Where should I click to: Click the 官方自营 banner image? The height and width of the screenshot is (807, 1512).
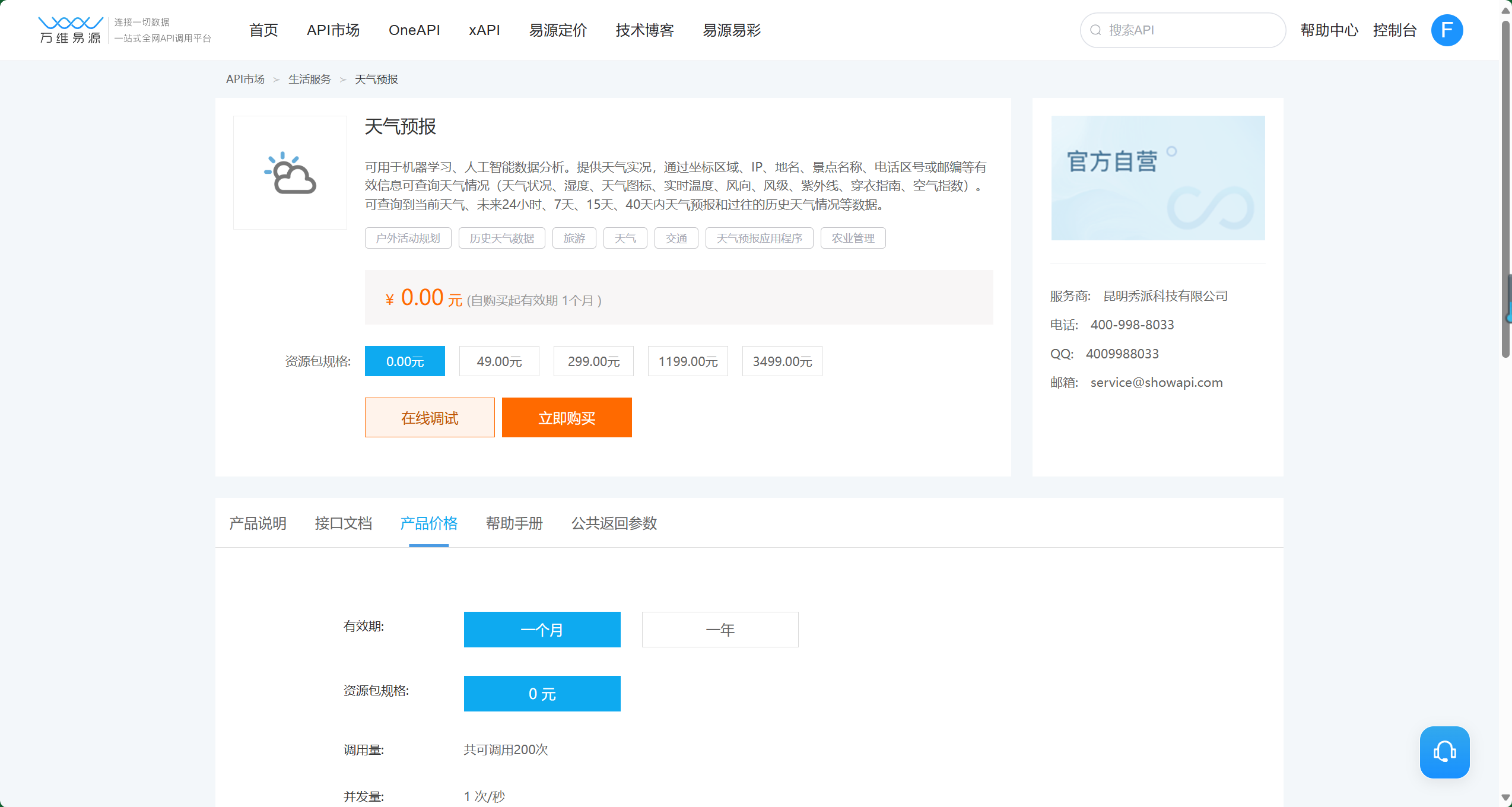pyautogui.click(x=1157, y=177)
